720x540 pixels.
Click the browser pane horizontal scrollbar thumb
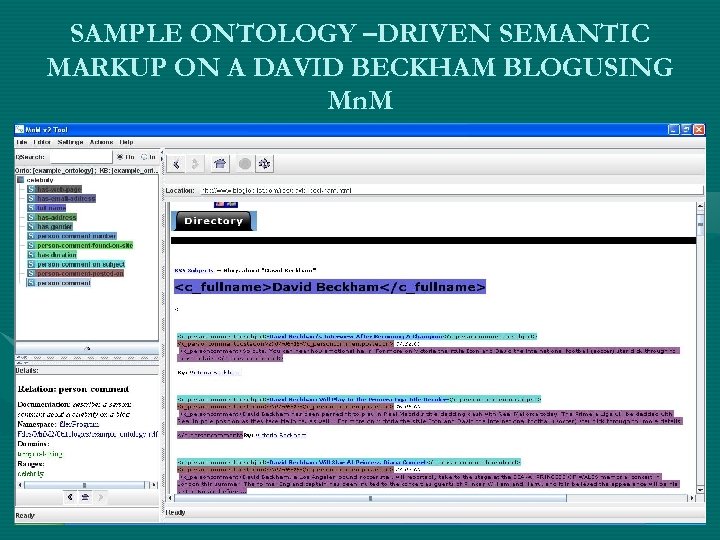(371, 498)
